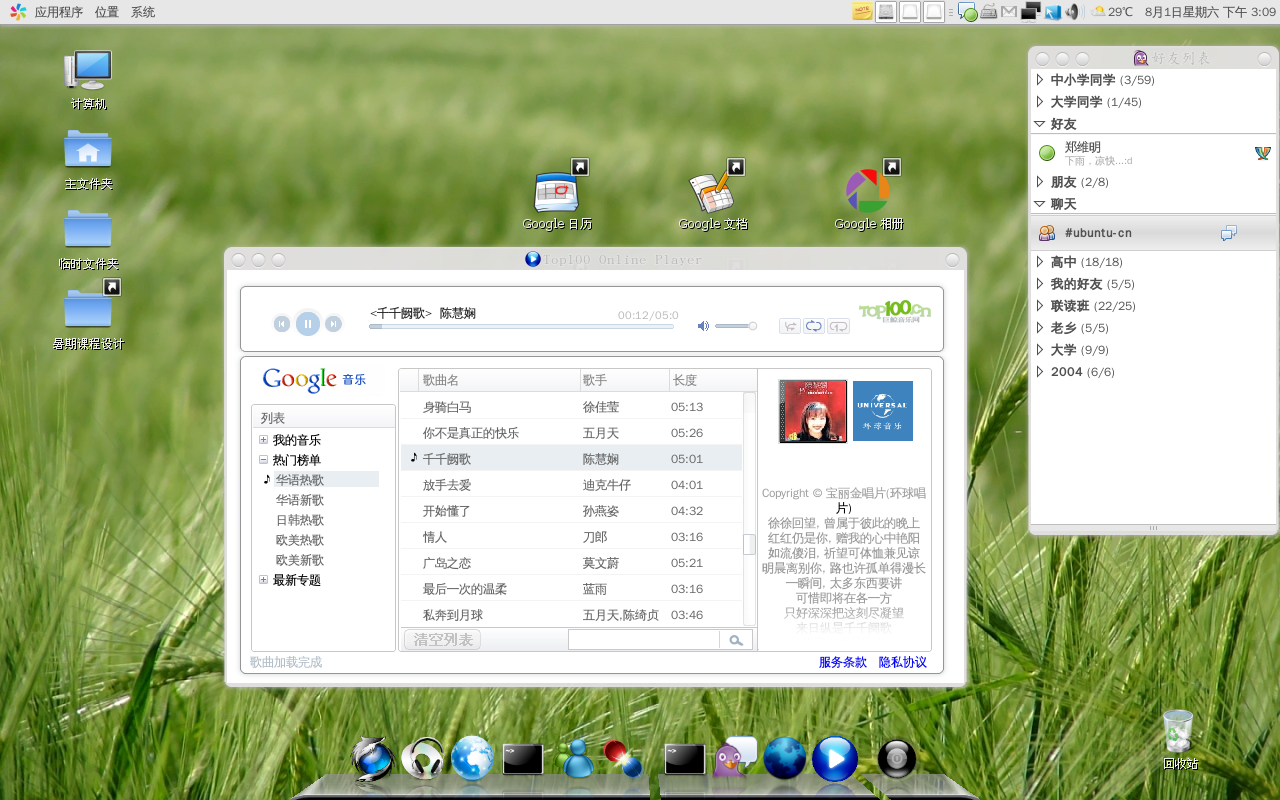Toggle shuffle mode in the player
The width and height of the screenshot is (1280, 800).
(790, 326)
